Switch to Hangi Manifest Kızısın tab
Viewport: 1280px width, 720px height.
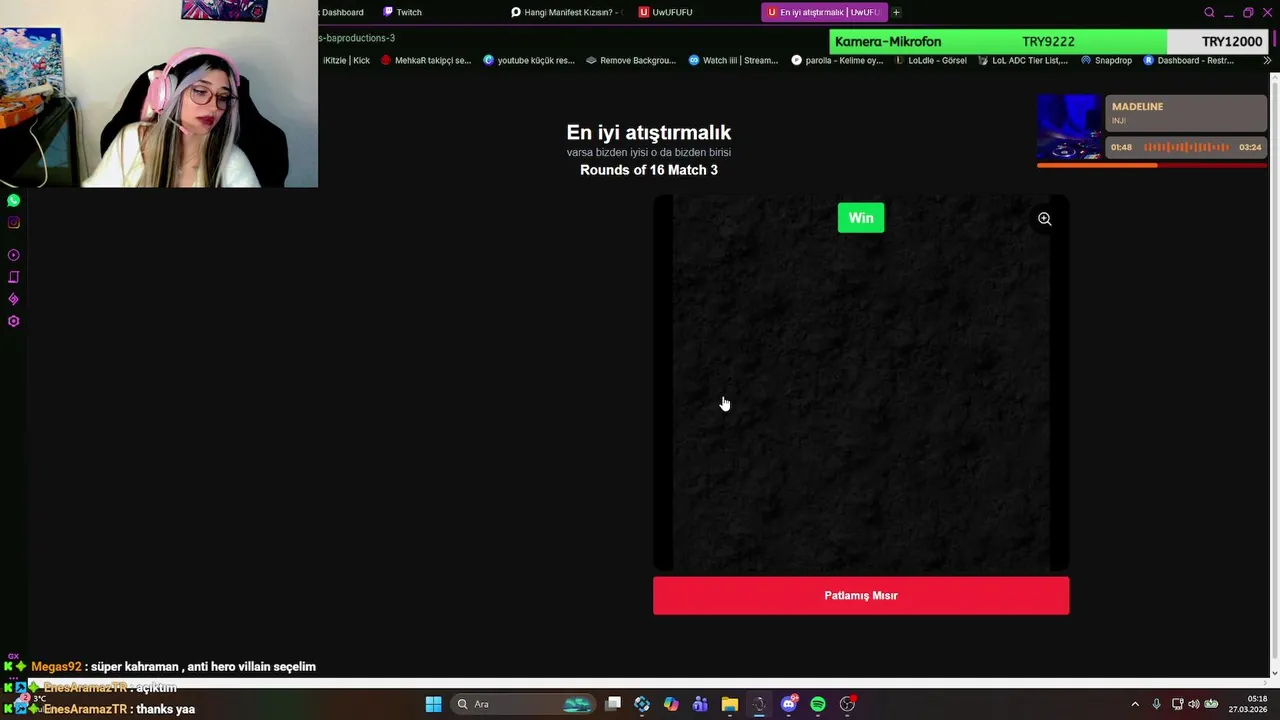coord(566,12)
